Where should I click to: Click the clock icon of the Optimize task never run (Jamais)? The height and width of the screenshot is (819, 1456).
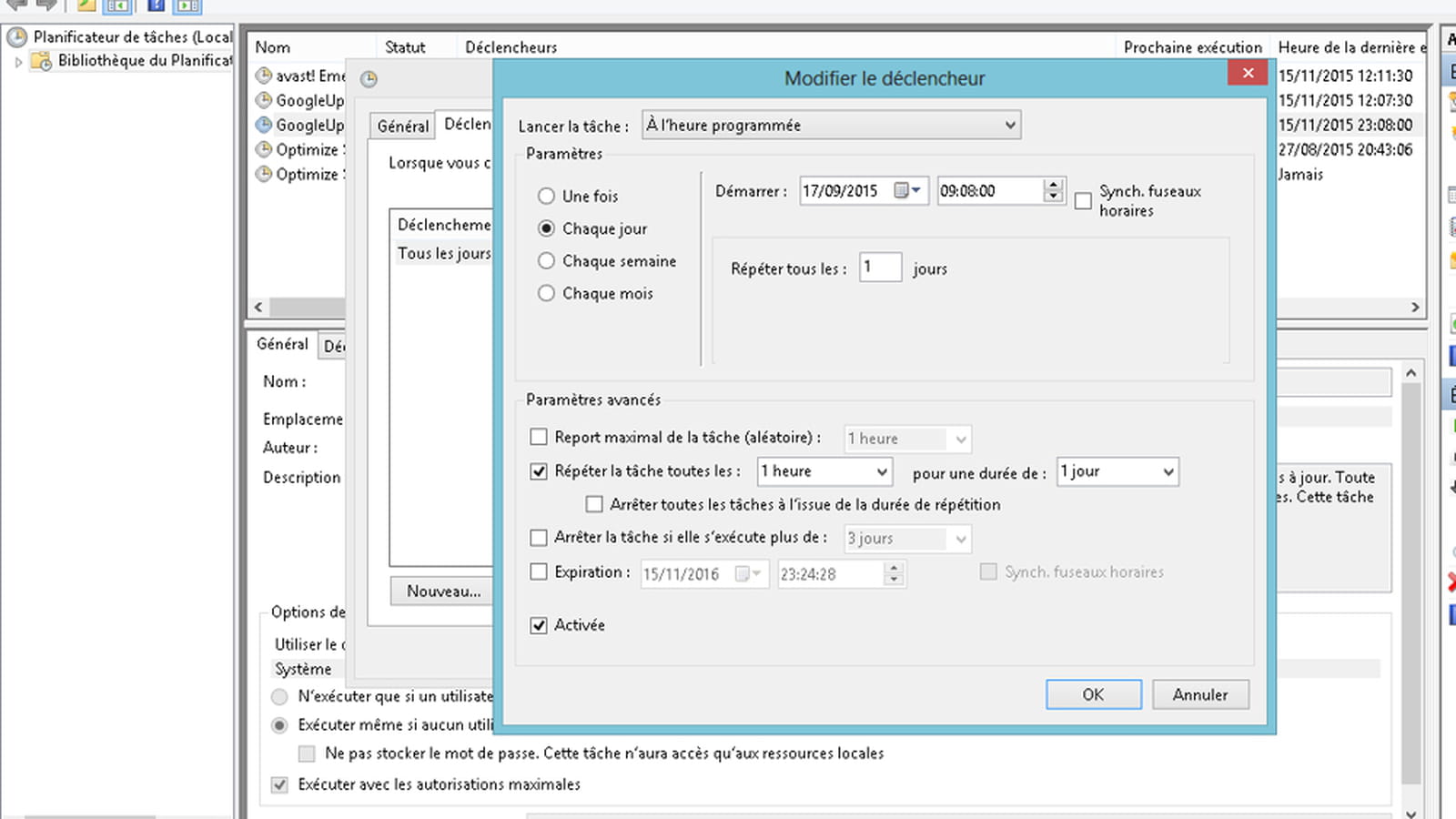[x=264, y=174]
